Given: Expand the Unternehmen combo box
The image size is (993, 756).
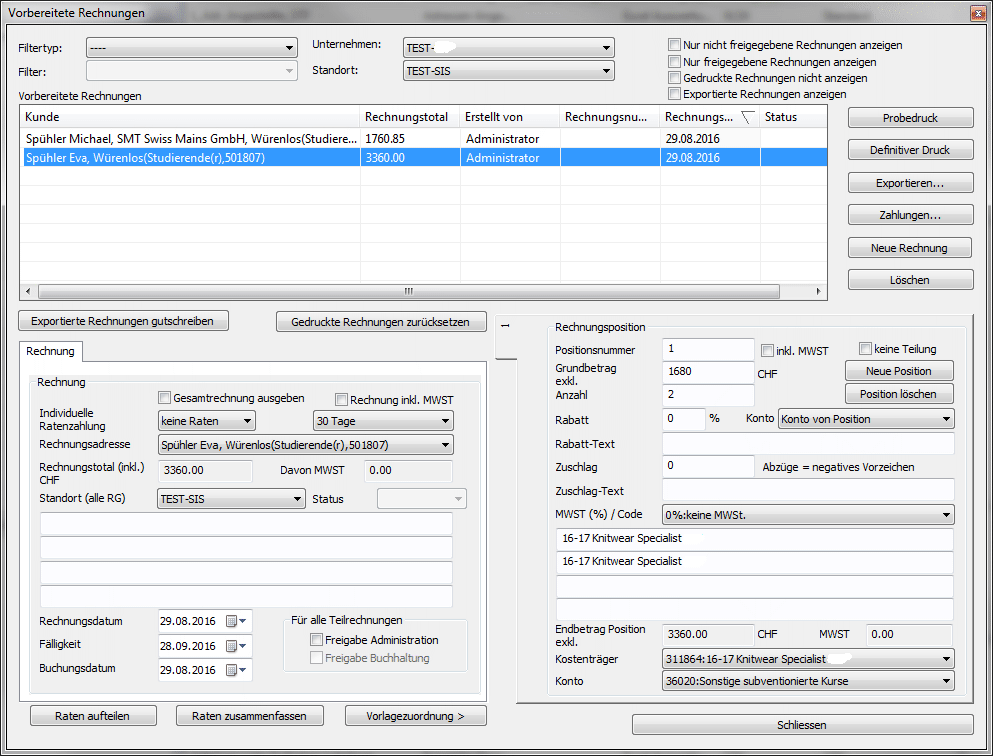Looking at the screenshot, I should pos(508,48).
